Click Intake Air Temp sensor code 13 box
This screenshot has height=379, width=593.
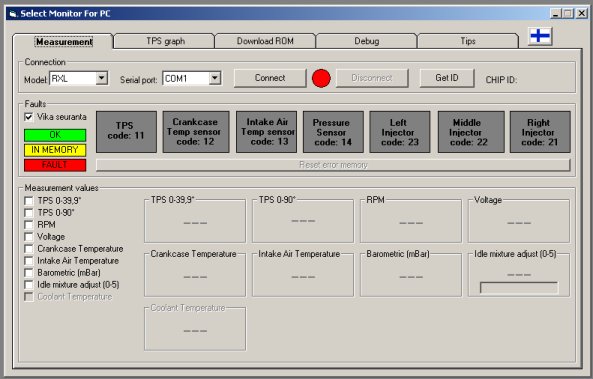coord(266,132)
